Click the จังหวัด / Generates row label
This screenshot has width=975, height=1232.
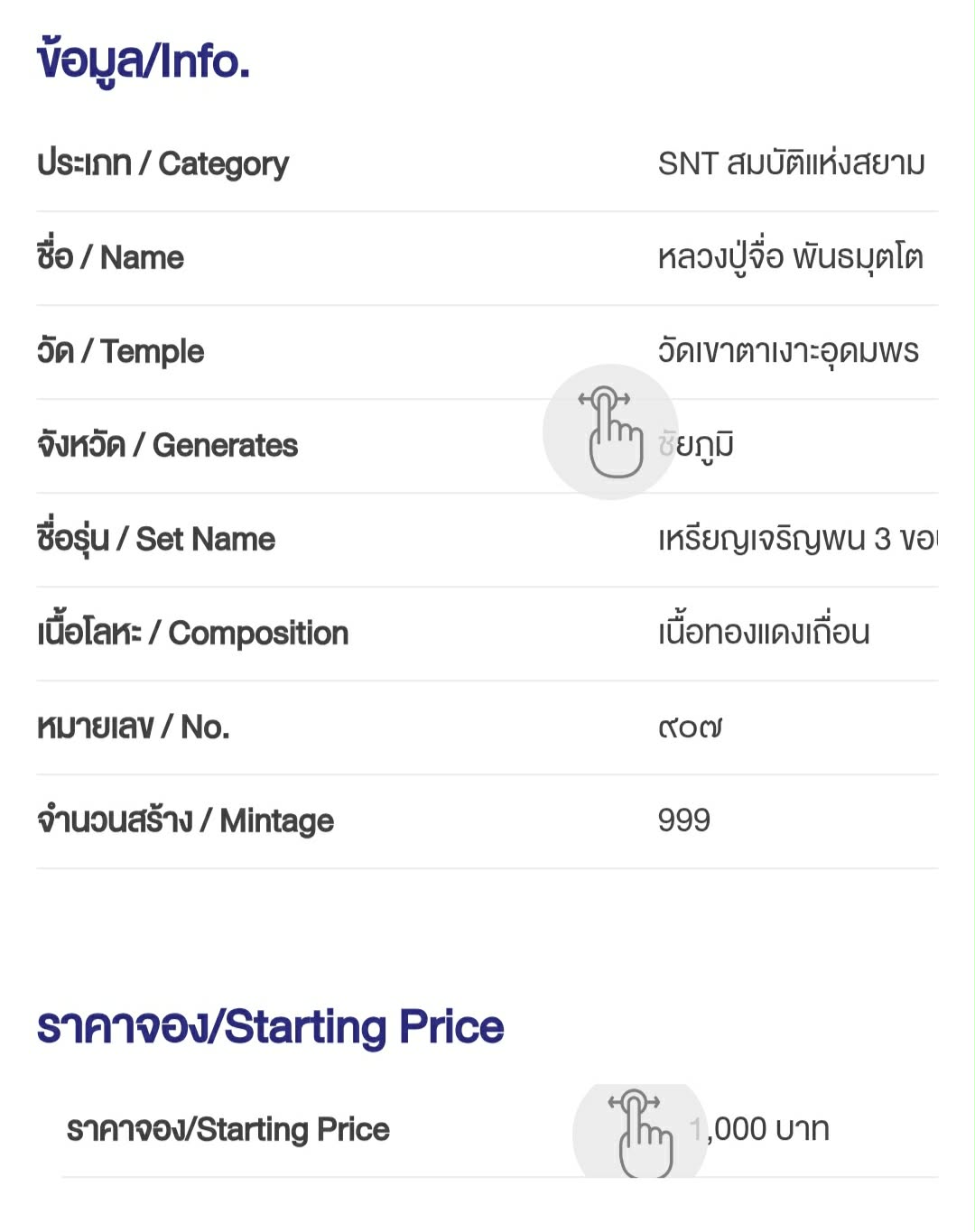click(167, 446)
